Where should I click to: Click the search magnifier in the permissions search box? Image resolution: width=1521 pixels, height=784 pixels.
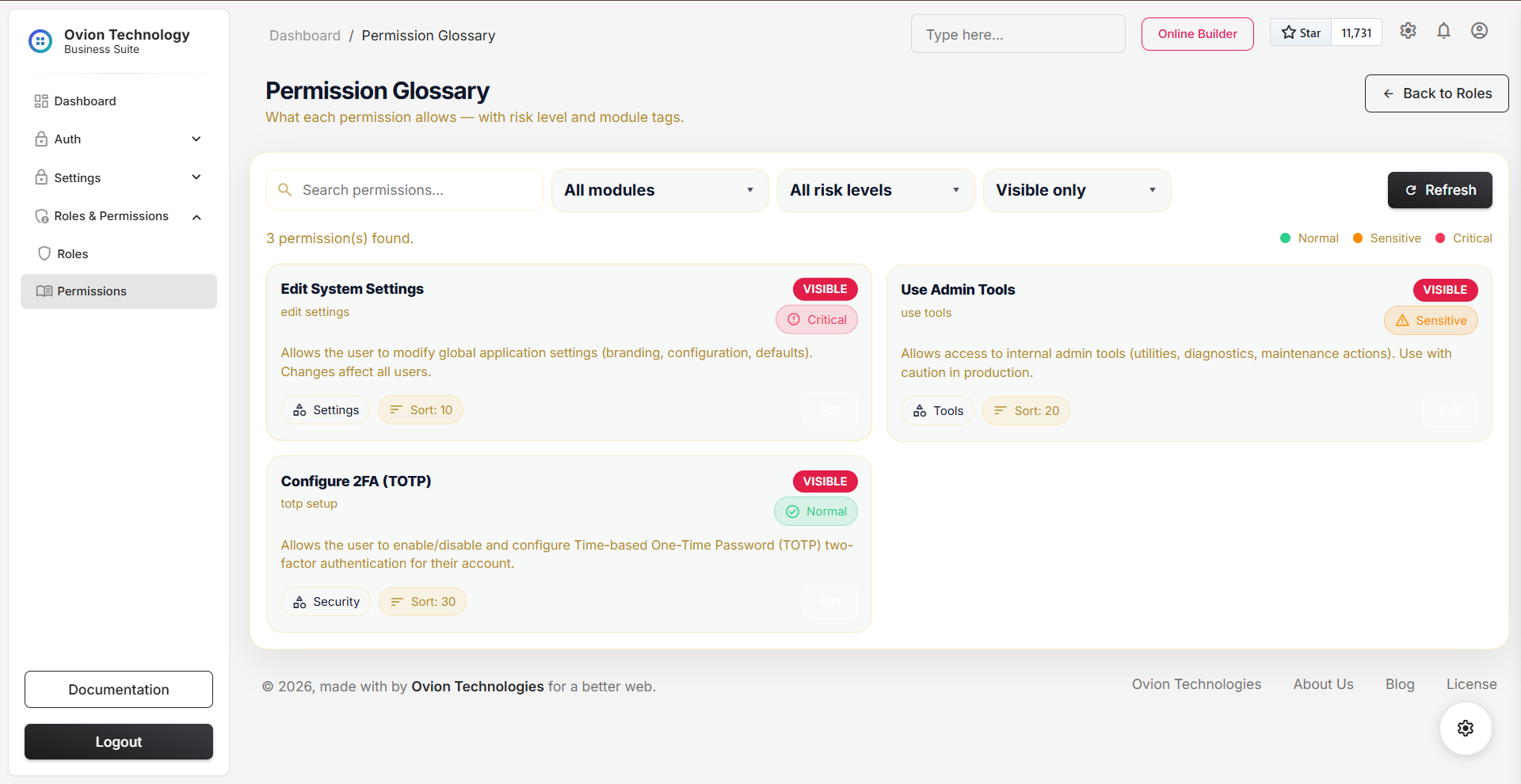click(x=285, y=189)
